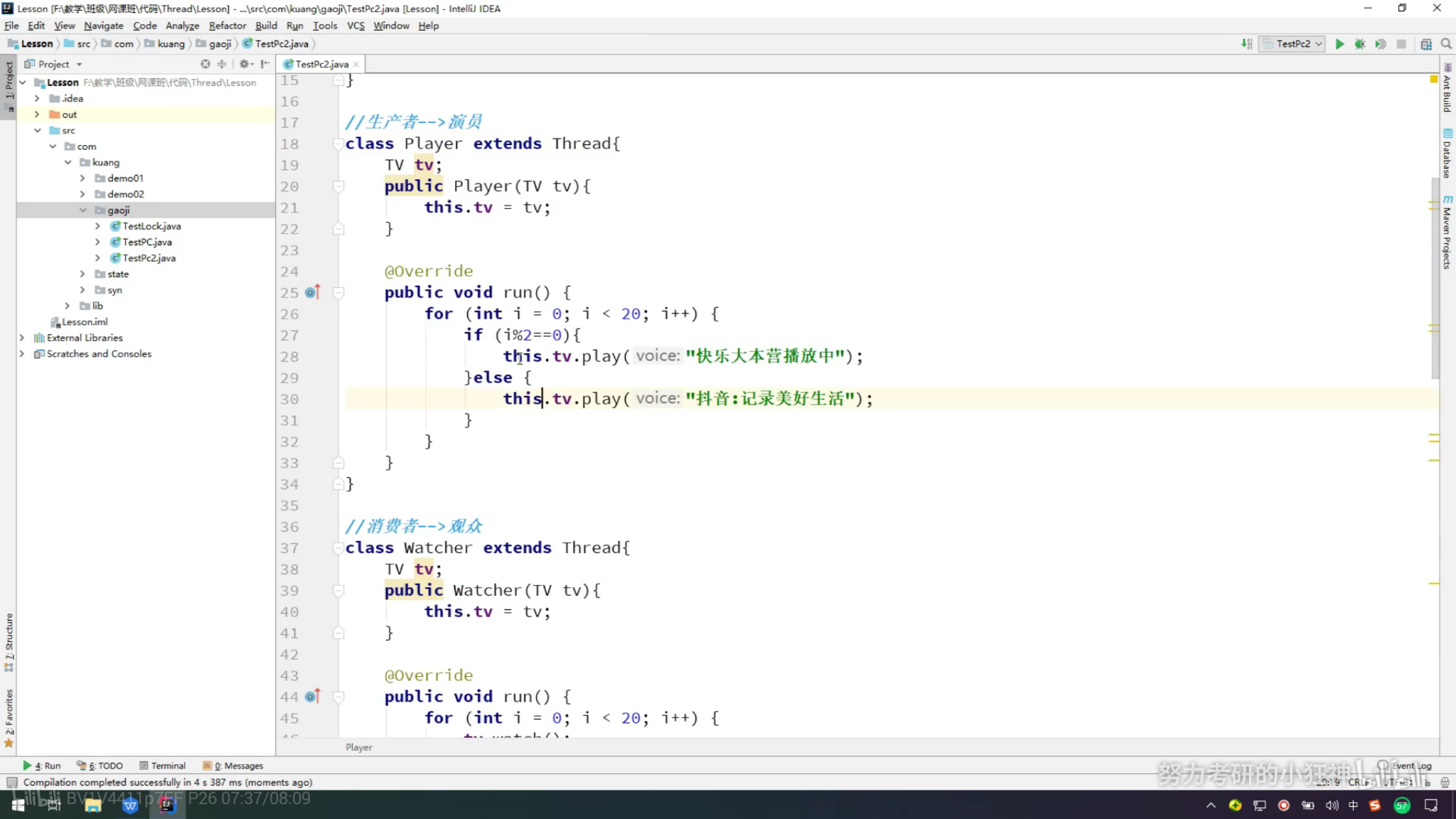Viewport: 1456px width, 819px height.
Task: Open the 6: TODO tool window
Action: (x=100, y=766)
